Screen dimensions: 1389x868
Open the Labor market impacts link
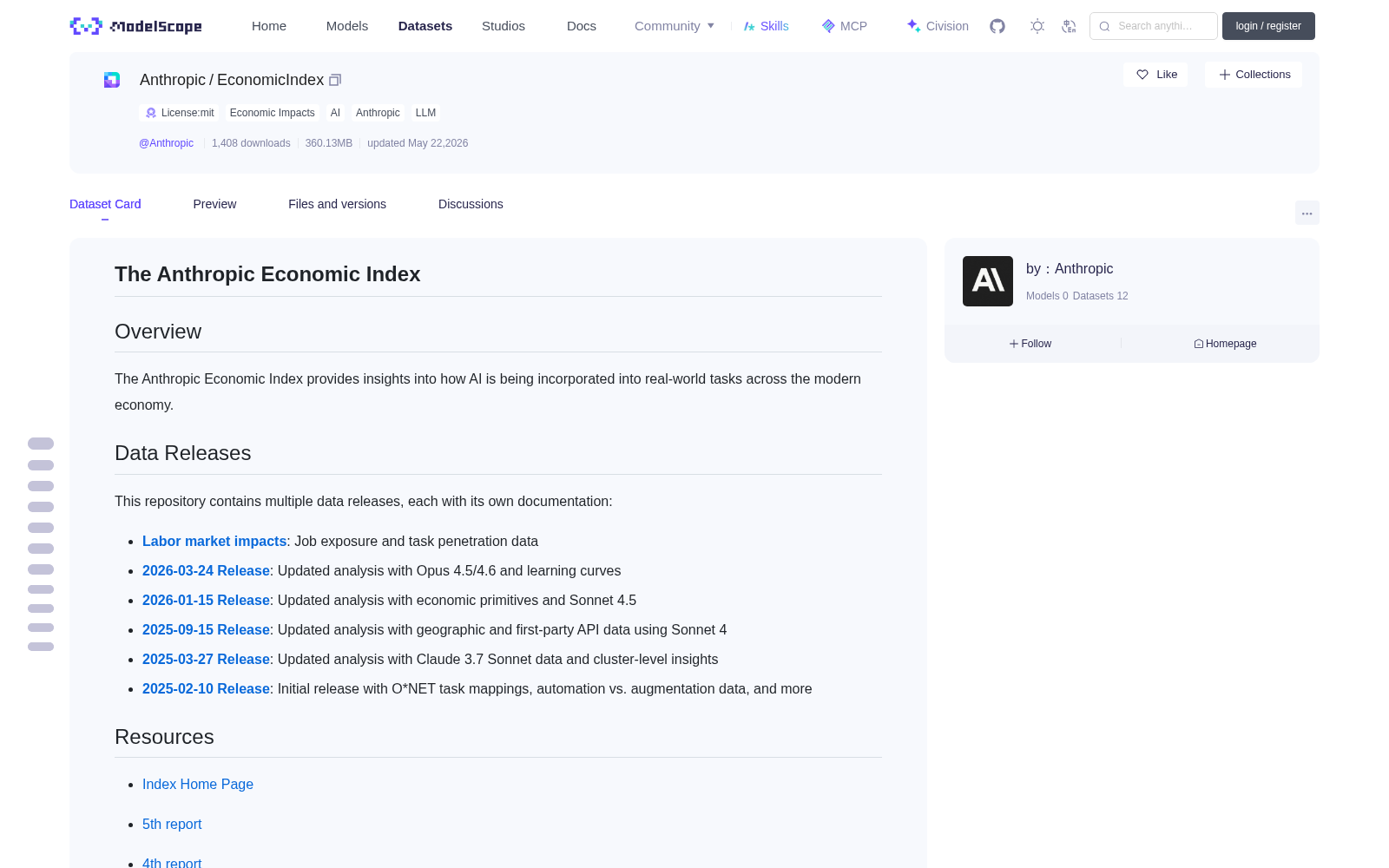(214, 541)
